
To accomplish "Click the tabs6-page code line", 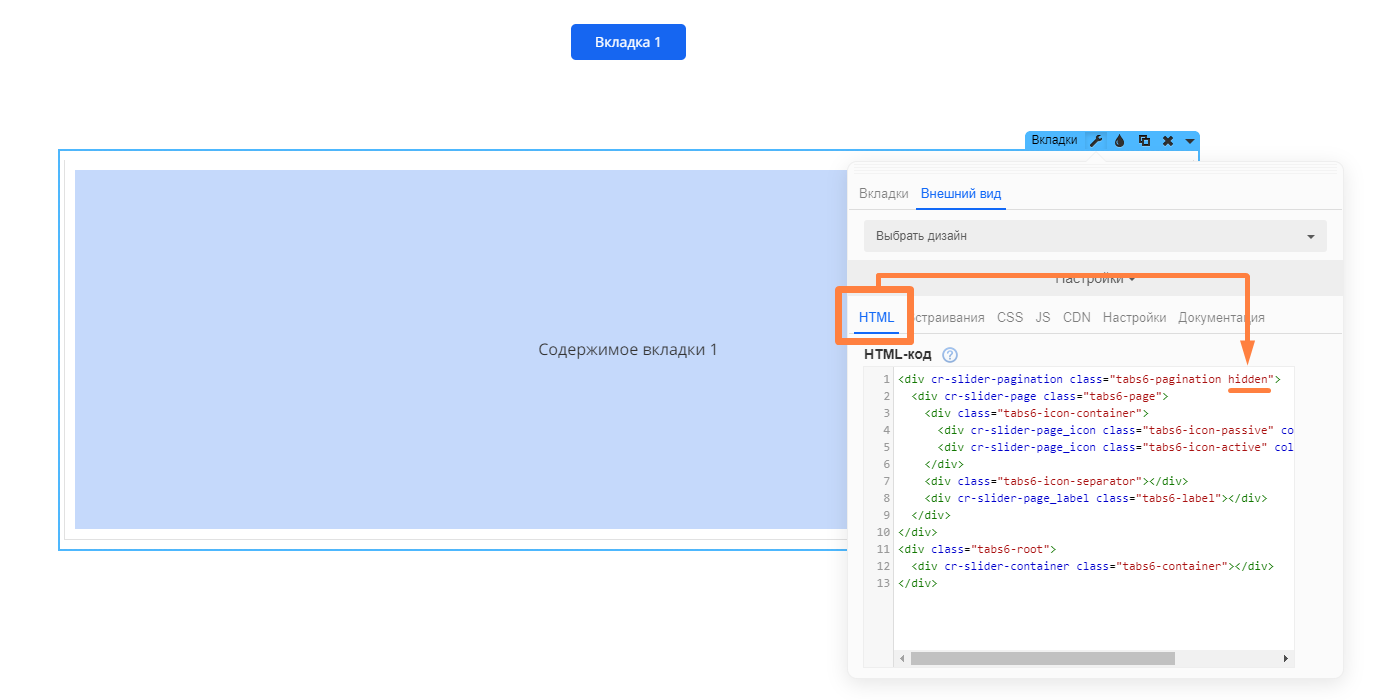I will 1040,396.
